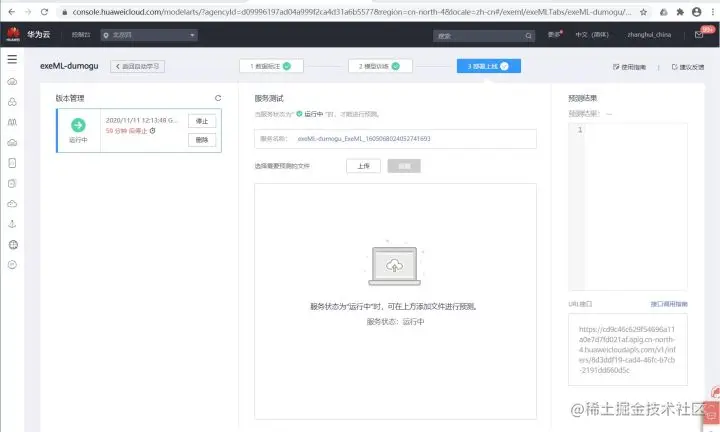The image size is (720, 432).
Task: Click the grayed-out predict button beside upload
Action: pos(404,166)
